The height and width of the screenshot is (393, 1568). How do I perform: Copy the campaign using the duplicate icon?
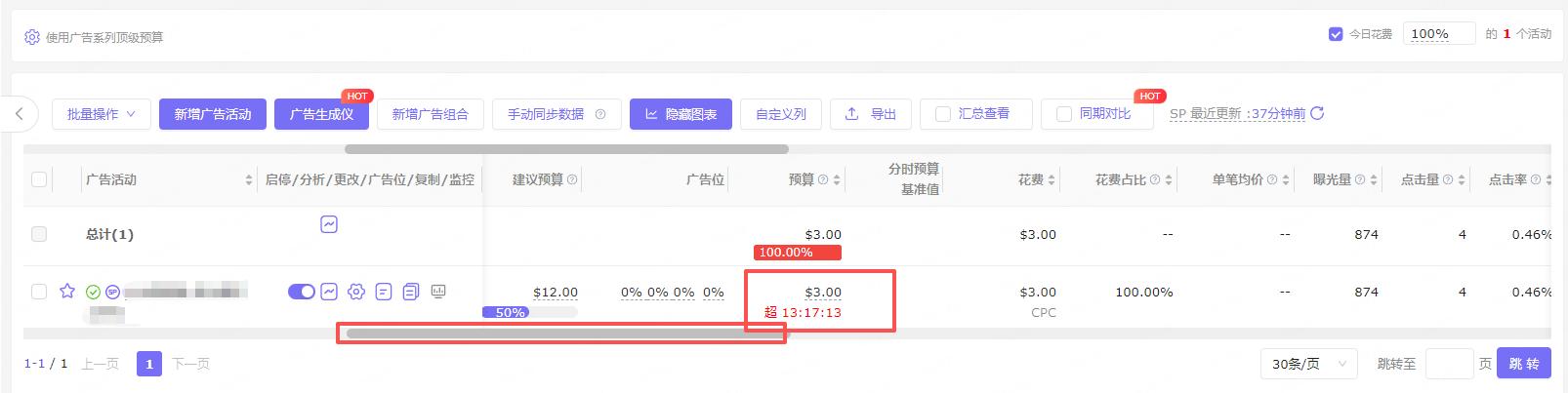411,291
